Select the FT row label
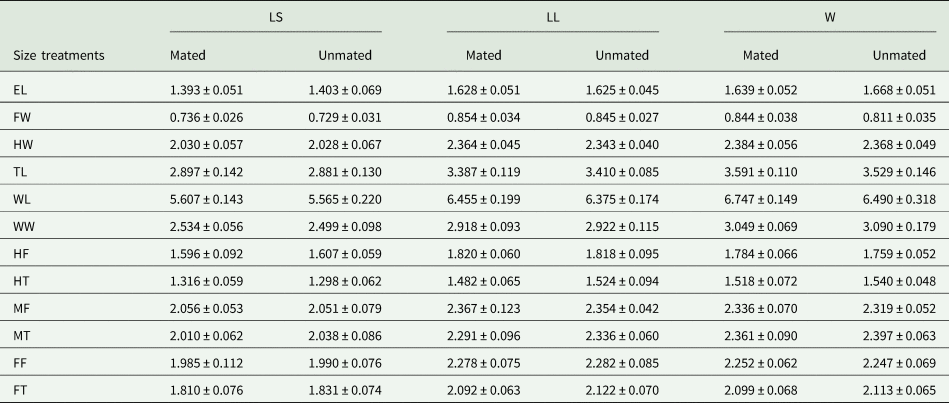 [x=21, y=389]
